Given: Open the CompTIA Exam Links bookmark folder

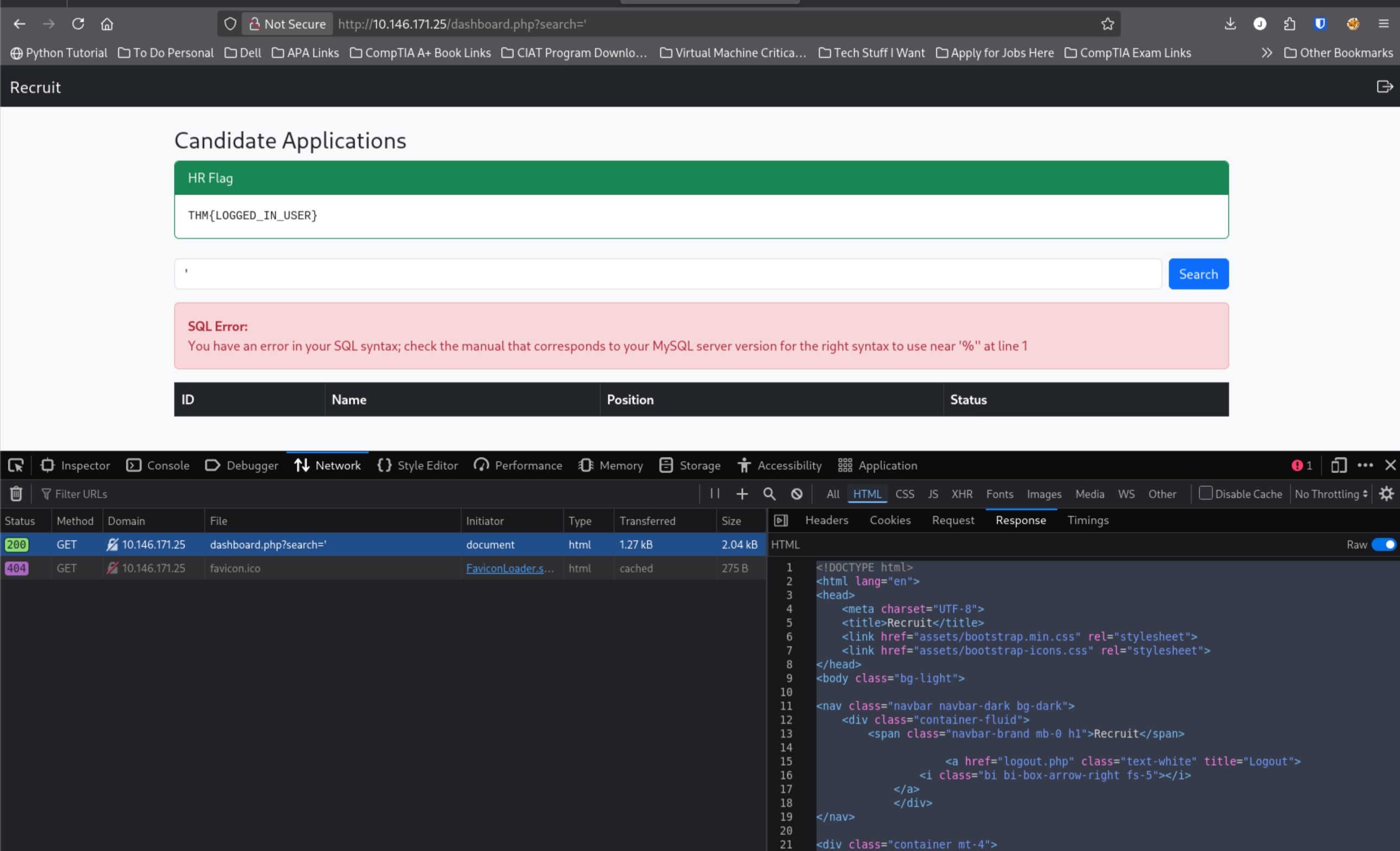Looking at the screenshot, I should [1127, 53].
